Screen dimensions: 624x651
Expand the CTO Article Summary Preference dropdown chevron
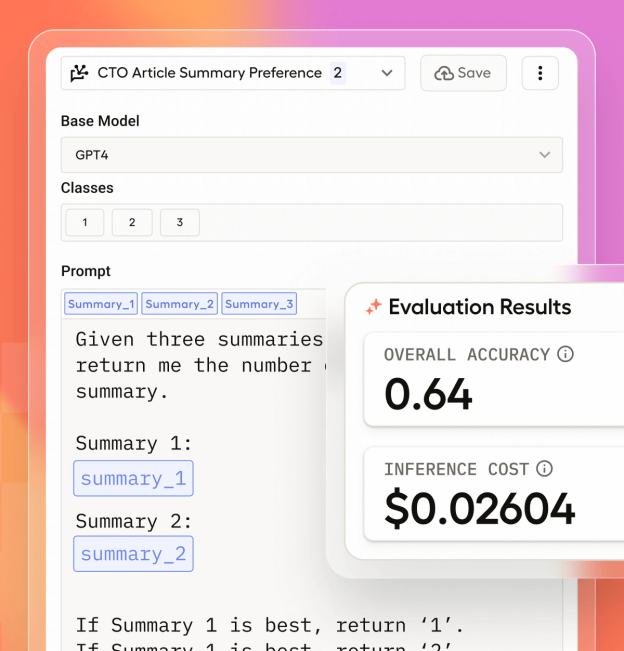(387, 73)
